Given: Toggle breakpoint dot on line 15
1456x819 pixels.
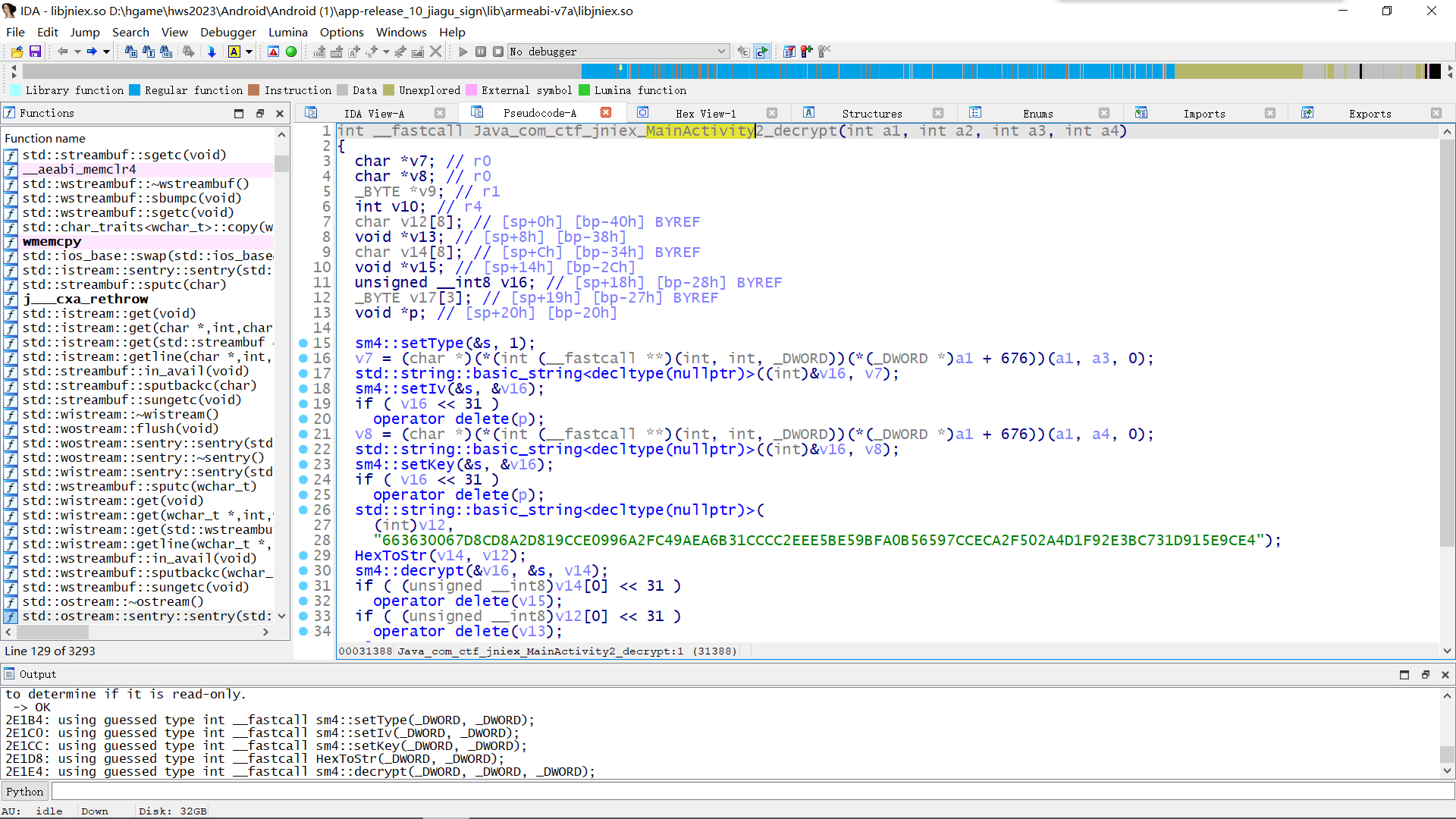Looking at the screenshot, I should click(x=303, y=343).
